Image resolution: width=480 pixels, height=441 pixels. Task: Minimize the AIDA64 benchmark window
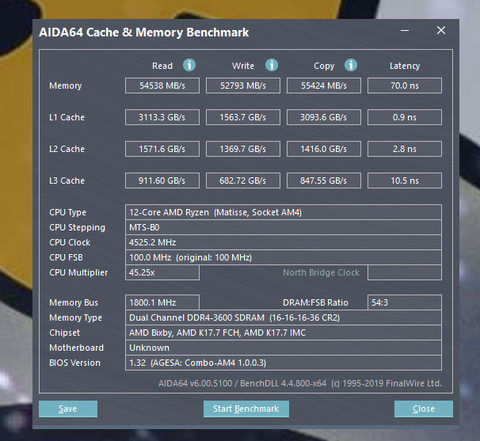[x=405, y=31]
